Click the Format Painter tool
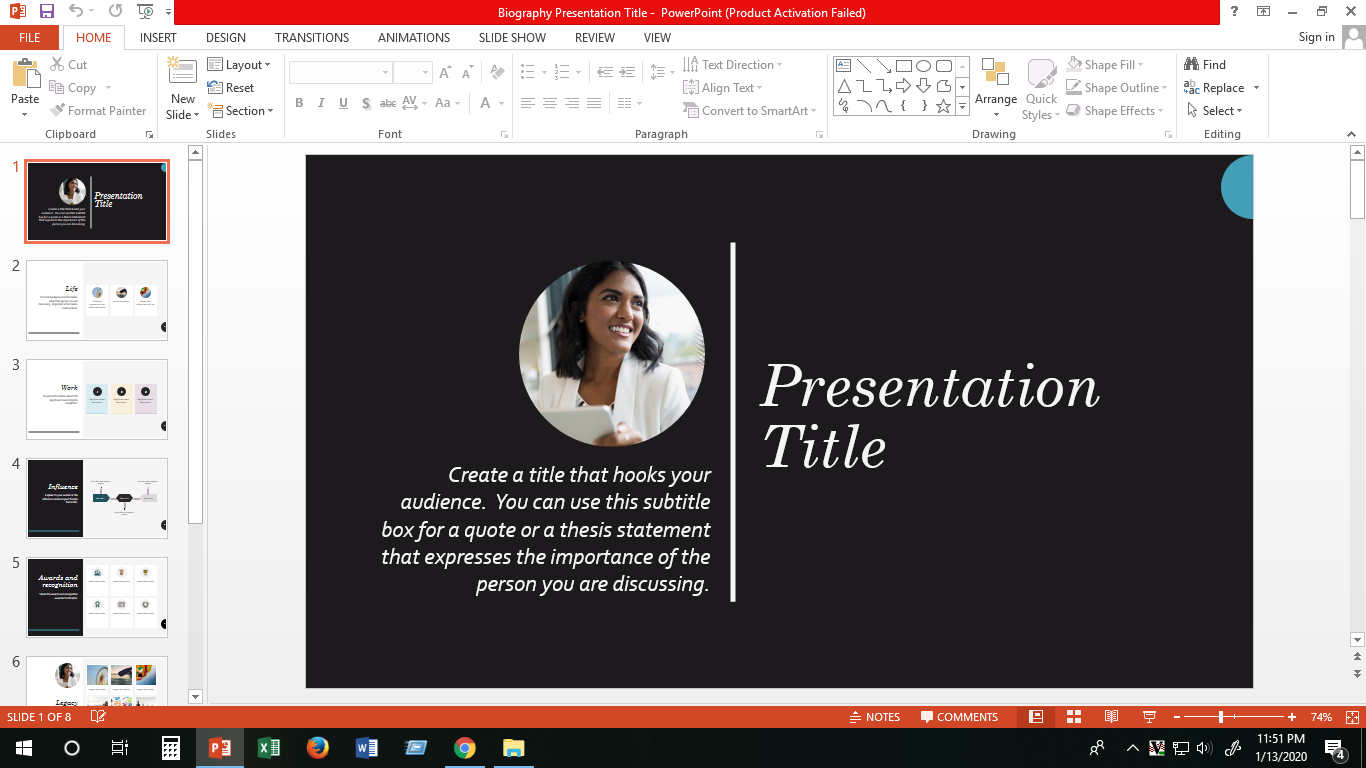Image resolution: width=1366 pixels, height=768 pixels. click(97, 111)
